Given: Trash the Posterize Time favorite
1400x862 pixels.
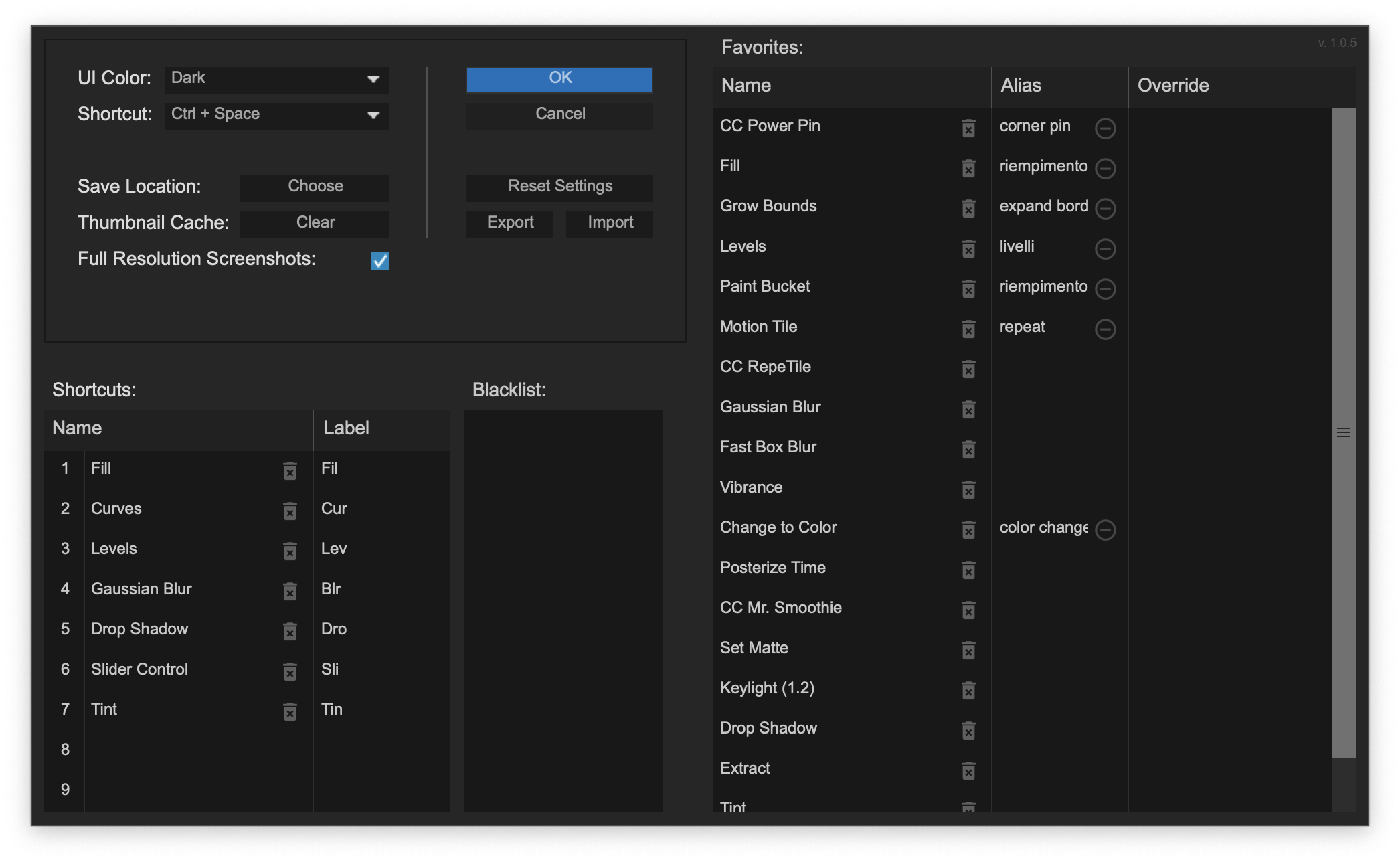Looking at the screenshot, I should [968, 570].
